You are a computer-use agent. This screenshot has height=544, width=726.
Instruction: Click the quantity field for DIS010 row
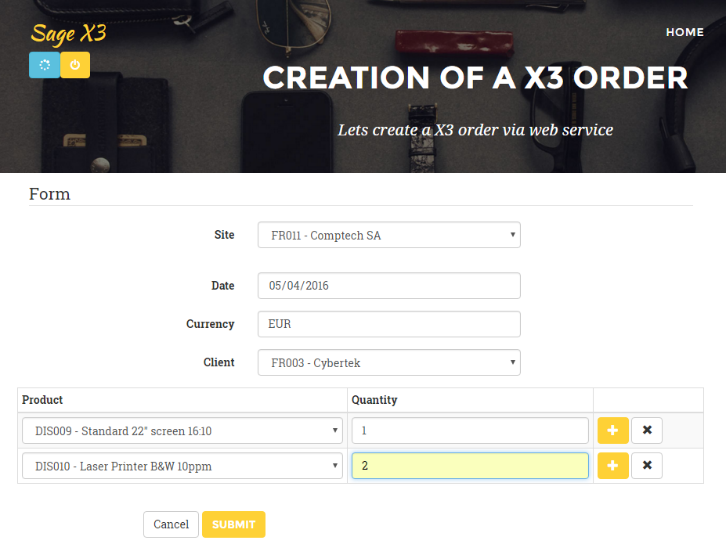[x=470, y=466]
